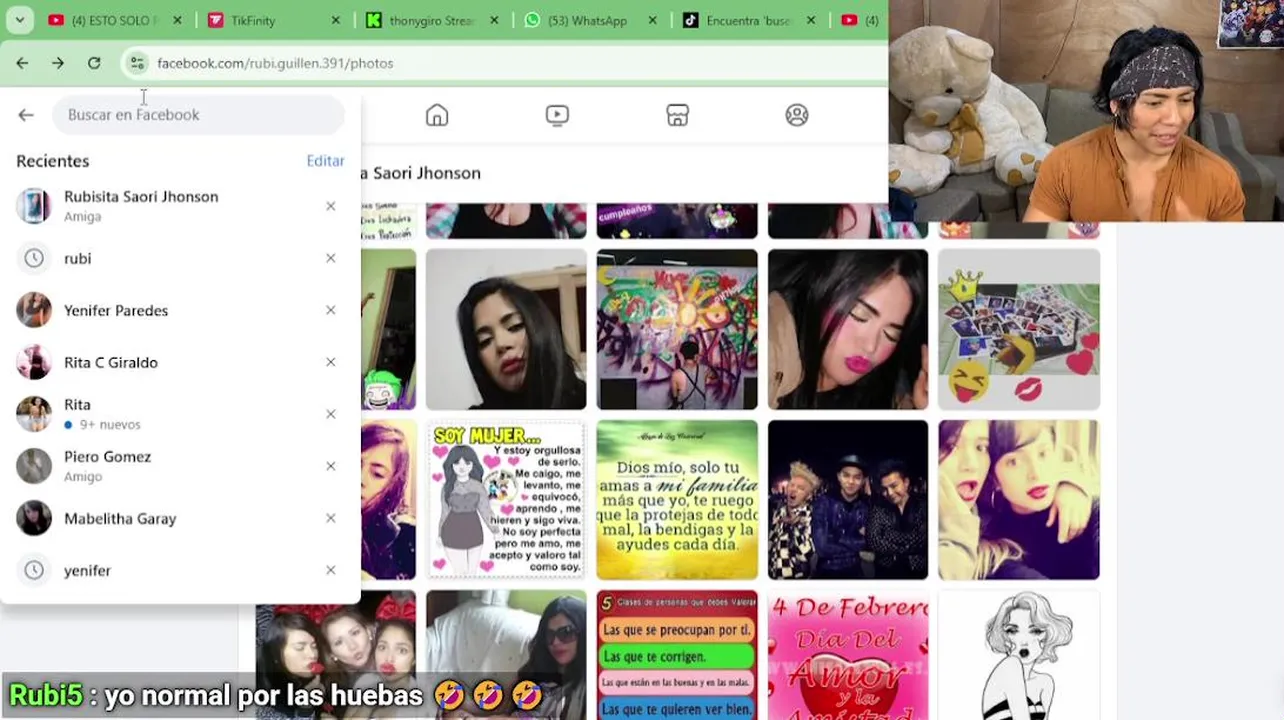This screenshot has height=720, width=1284.
Task: Close the thonygiro Stream tab
Action: click(x=493, y=20)
